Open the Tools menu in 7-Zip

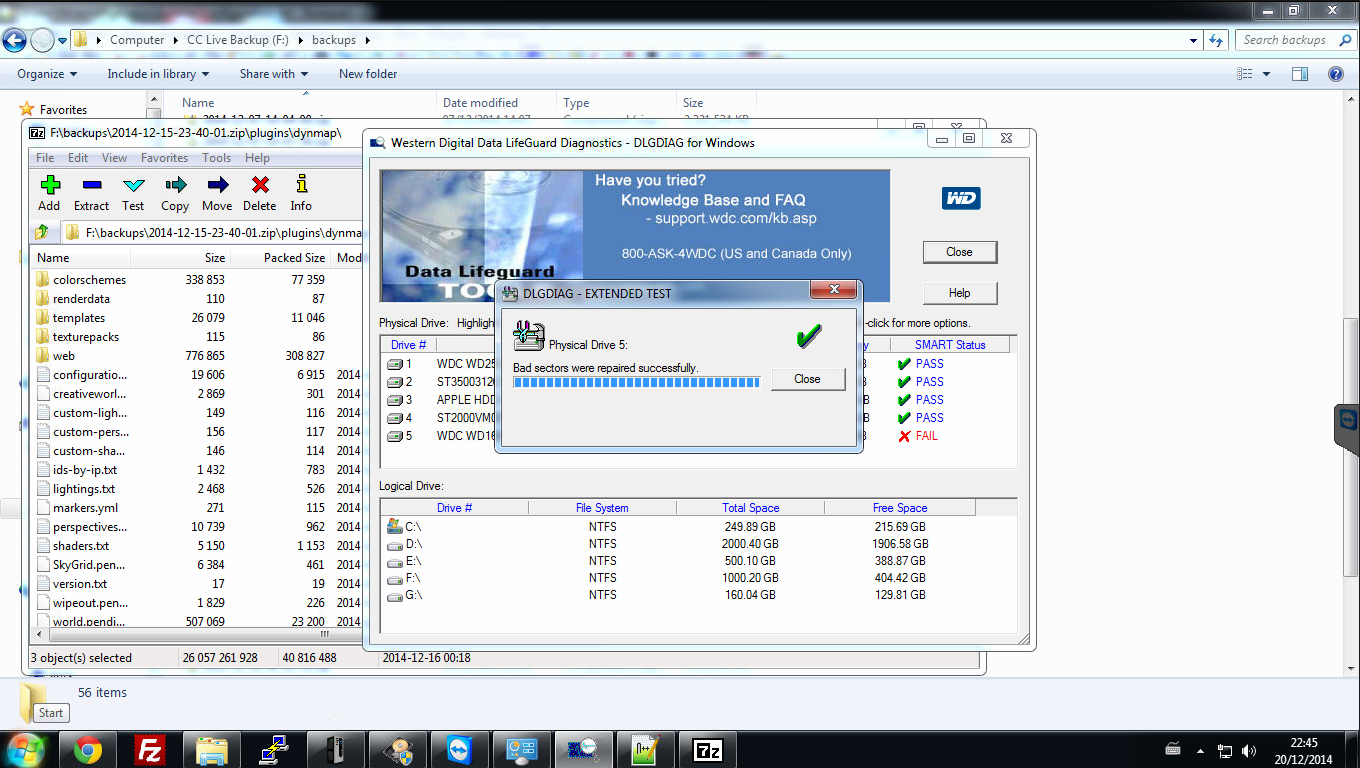click(216, 158)
